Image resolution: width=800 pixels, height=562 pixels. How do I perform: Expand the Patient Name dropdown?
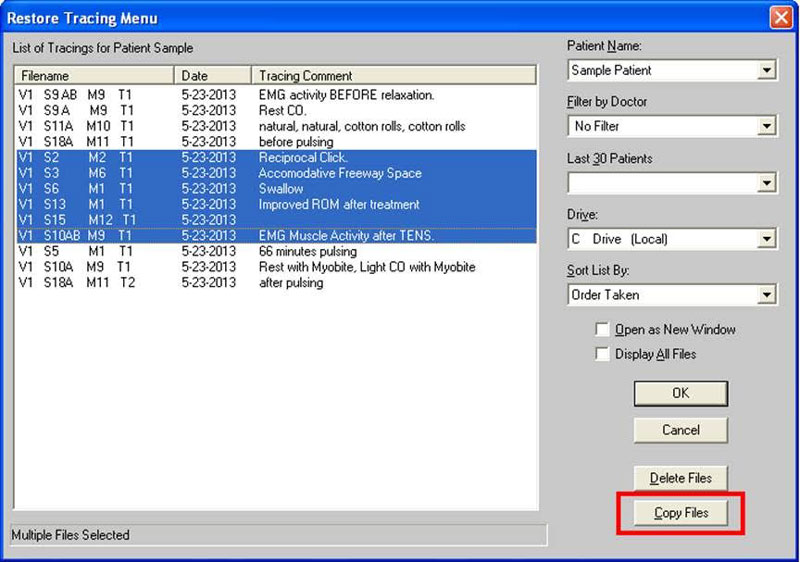point(766,71)
